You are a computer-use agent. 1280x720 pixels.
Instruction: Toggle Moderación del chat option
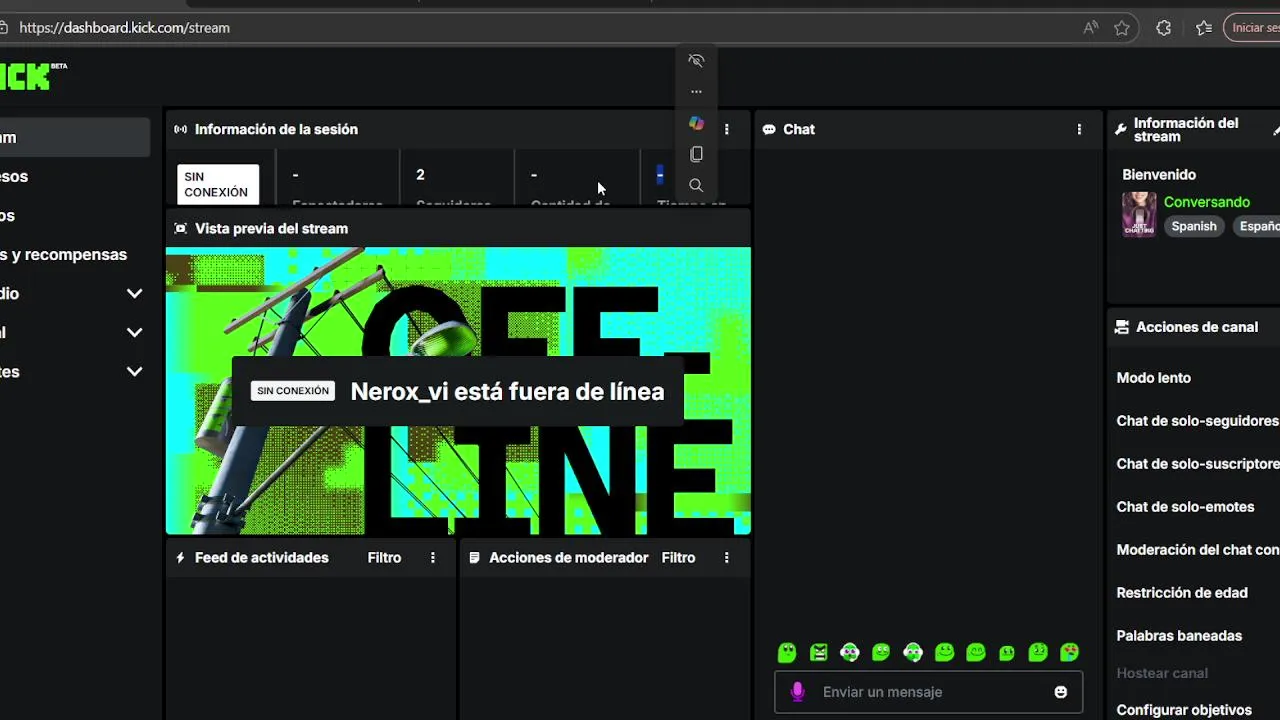[x=1198, y=550]
